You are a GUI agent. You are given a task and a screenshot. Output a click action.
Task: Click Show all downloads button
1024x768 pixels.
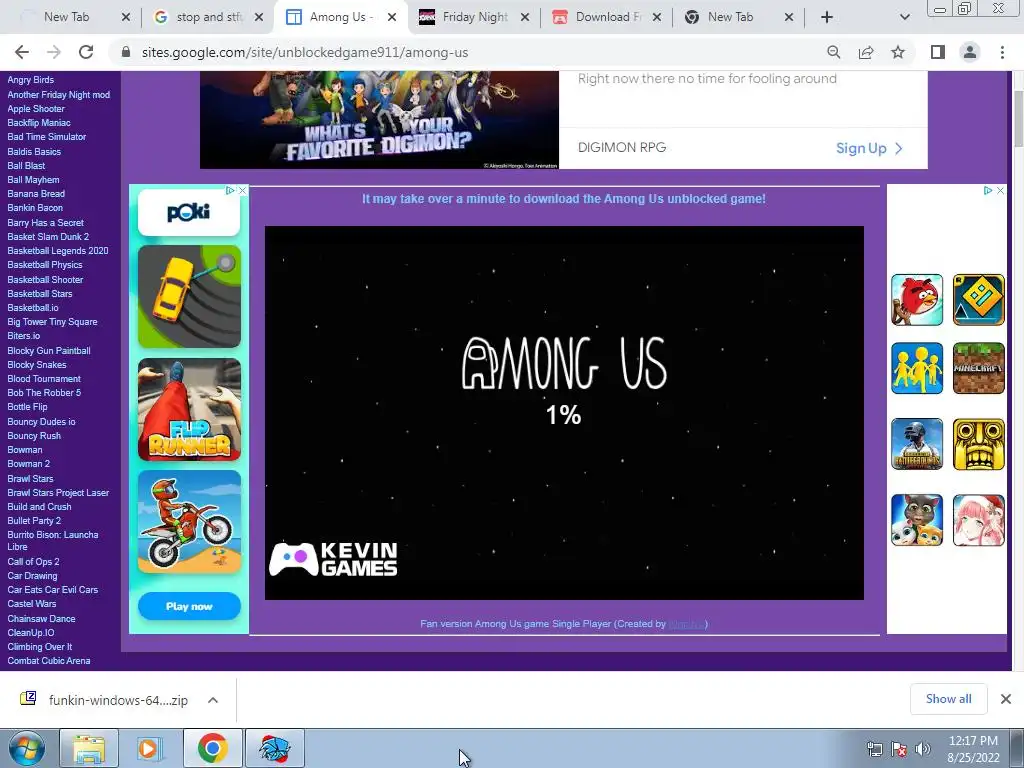(x=948, y=699)
